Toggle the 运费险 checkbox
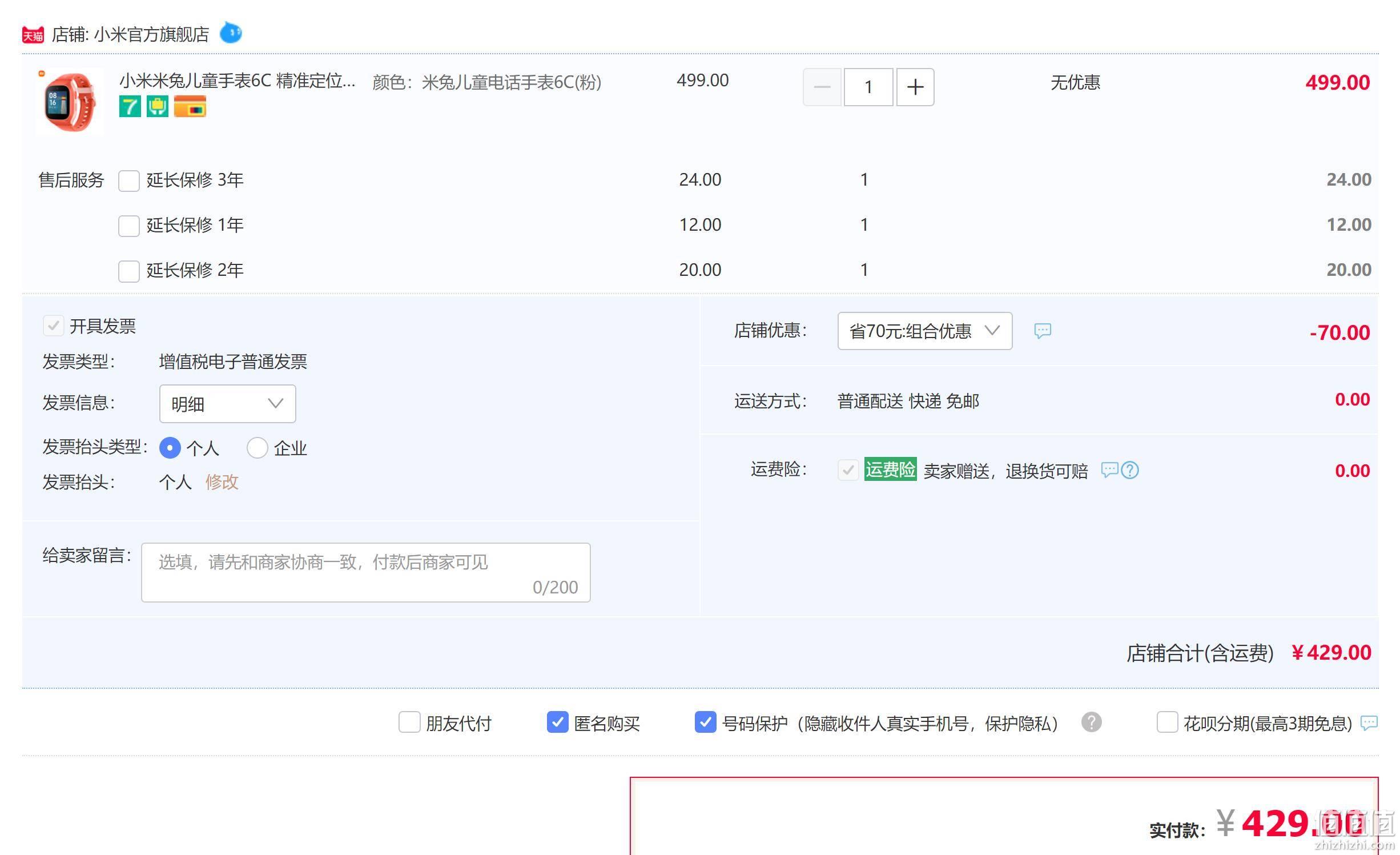This screenshot has height=855, width=1400. (848, 470)
